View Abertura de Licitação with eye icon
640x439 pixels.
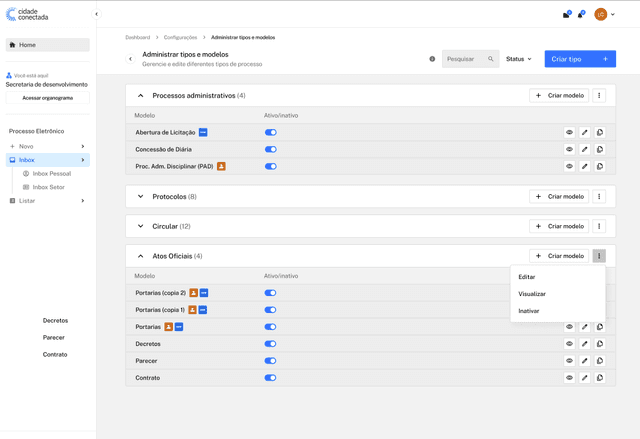569,132
